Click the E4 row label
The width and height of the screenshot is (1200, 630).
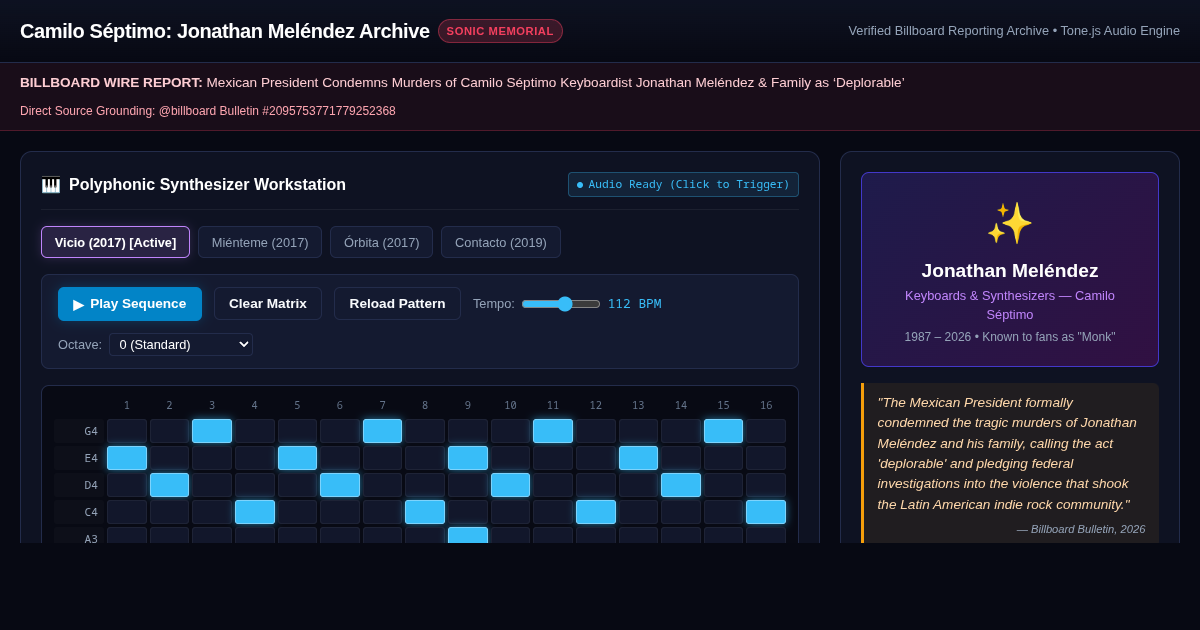click(80, 458)
